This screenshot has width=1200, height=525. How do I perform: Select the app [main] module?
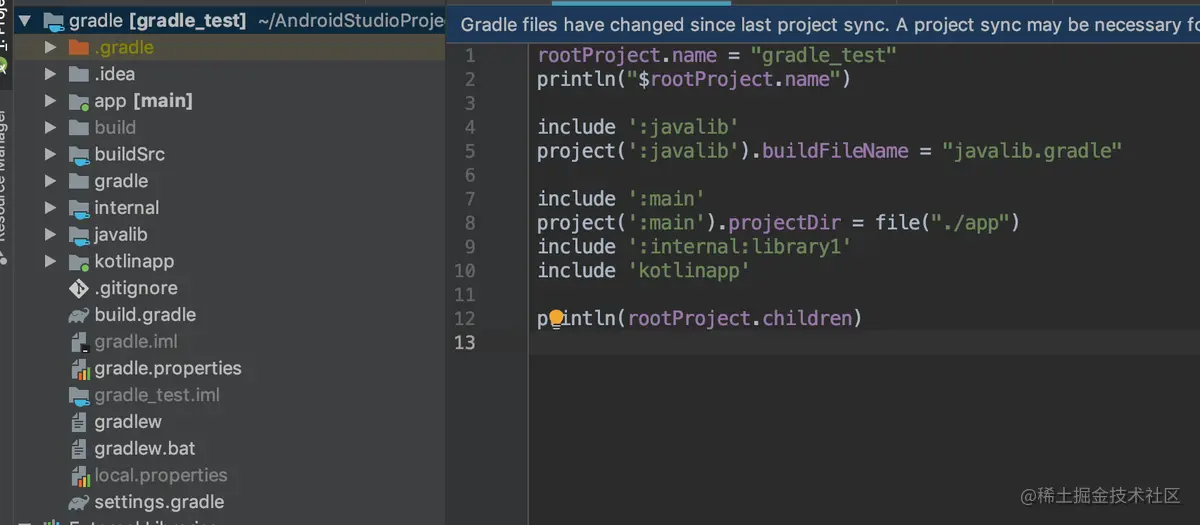pyautogui.click(x=144, y=101)
